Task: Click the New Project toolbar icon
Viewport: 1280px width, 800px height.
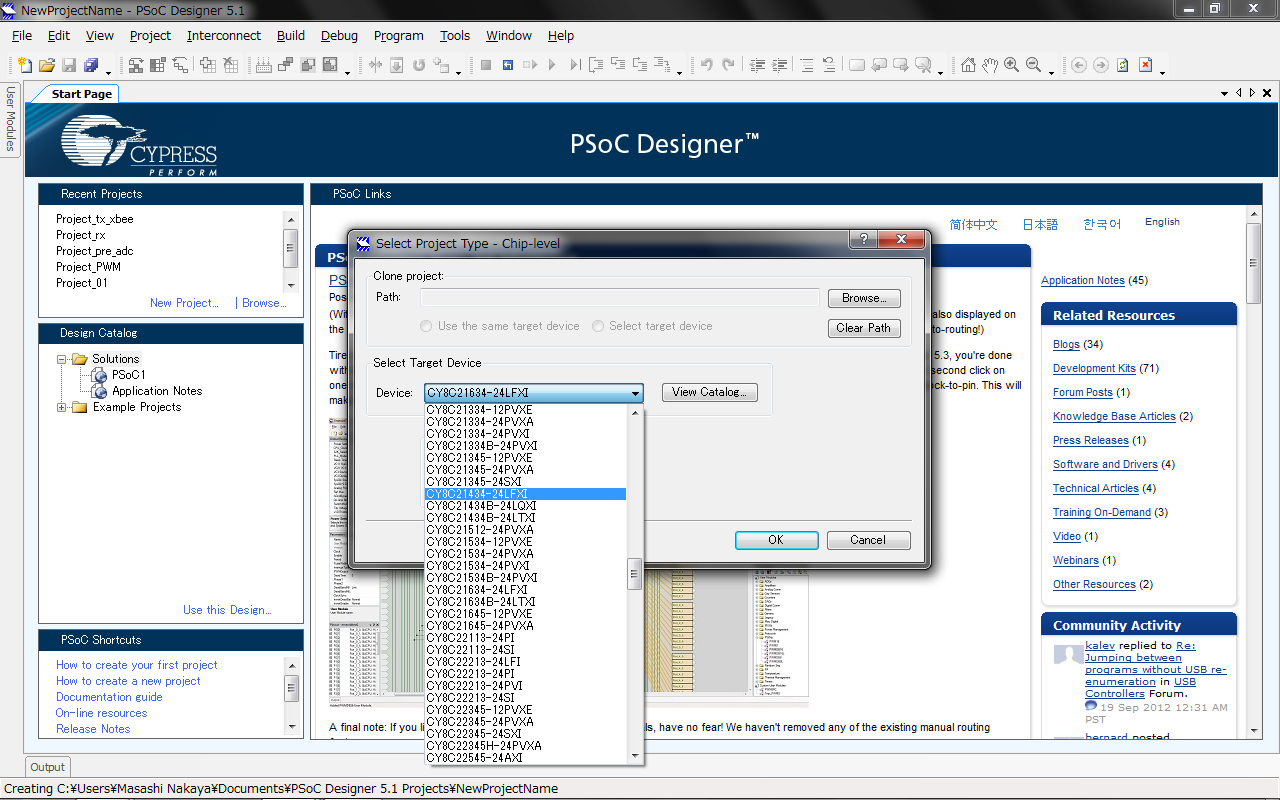Action: click(x=25, y=65)
